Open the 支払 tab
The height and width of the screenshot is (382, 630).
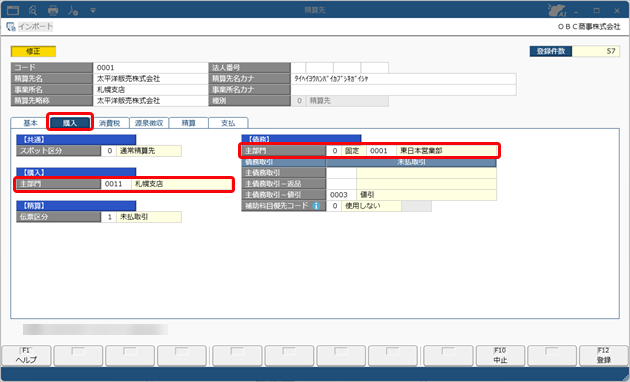click(228, 123)
